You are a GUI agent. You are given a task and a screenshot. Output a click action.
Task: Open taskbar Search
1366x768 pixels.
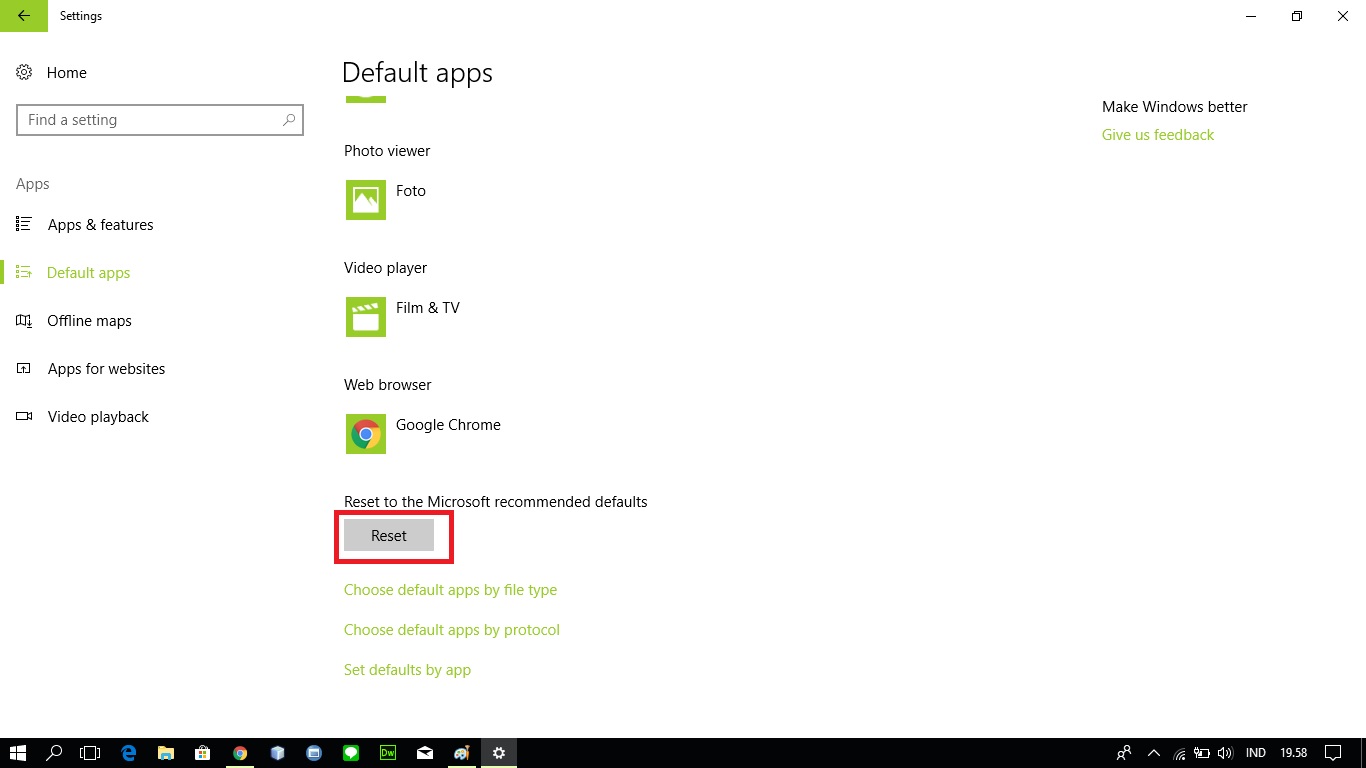55,753
